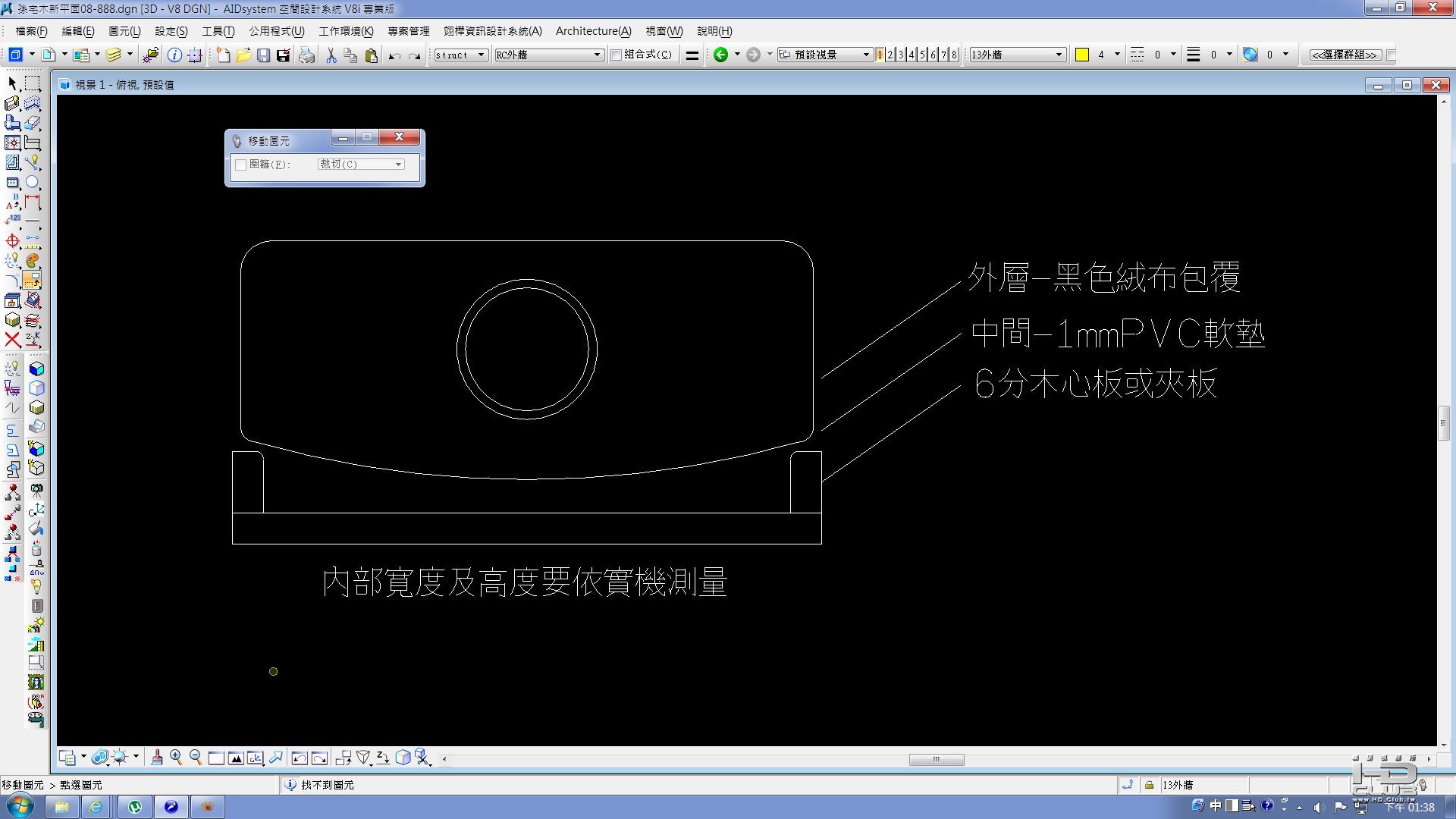Click the Cut scissors icon
This screenshot has width=1456, height=819.
pos(331,55)
